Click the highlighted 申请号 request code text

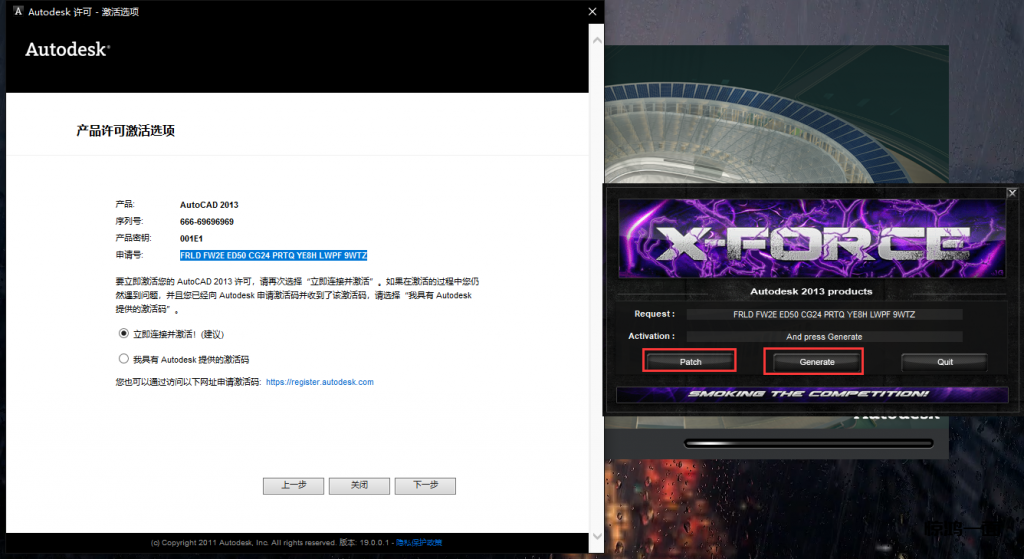coord(273,255)
